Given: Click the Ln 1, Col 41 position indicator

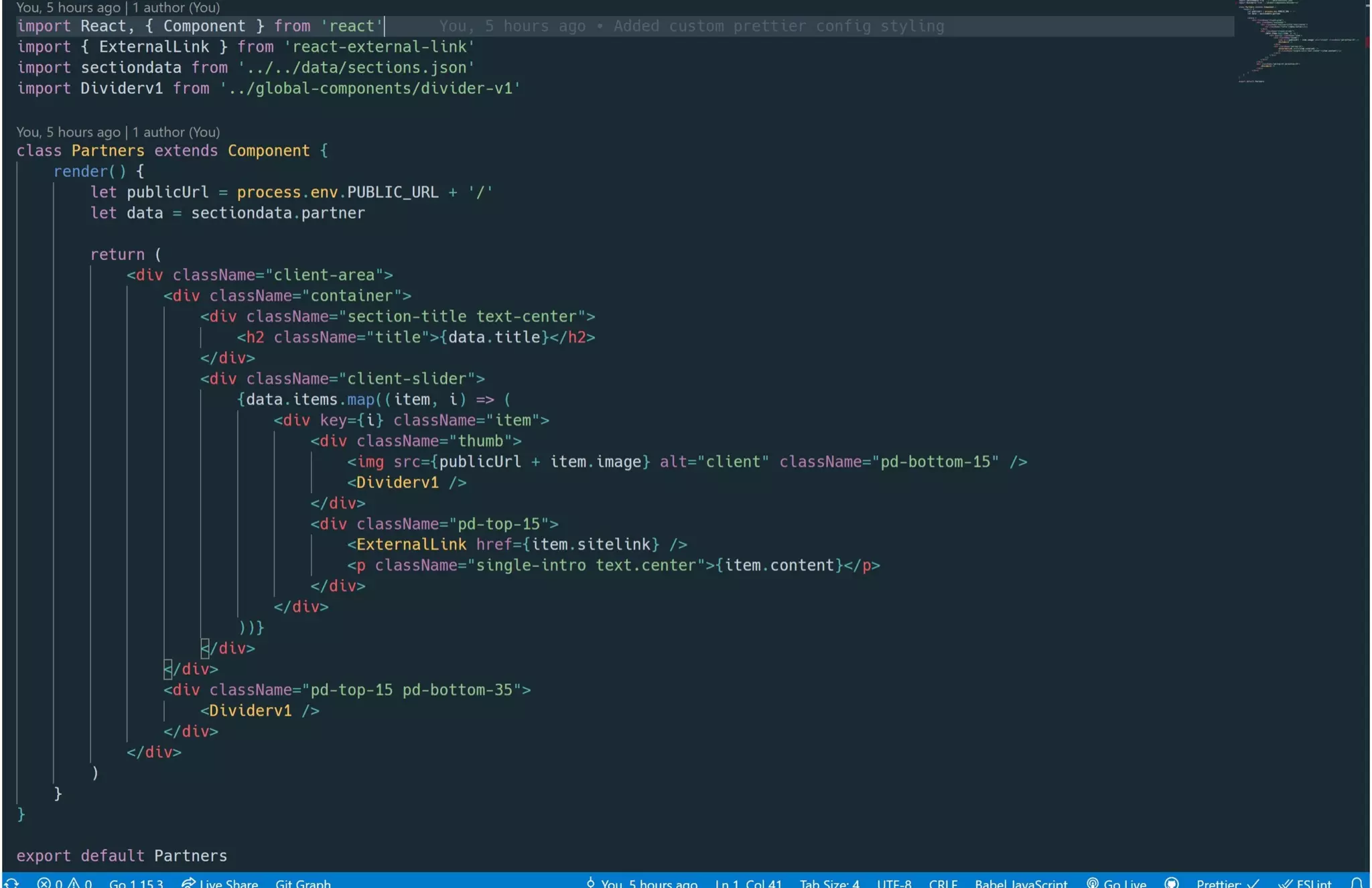Looking at the screenshot, I should 748,883.
